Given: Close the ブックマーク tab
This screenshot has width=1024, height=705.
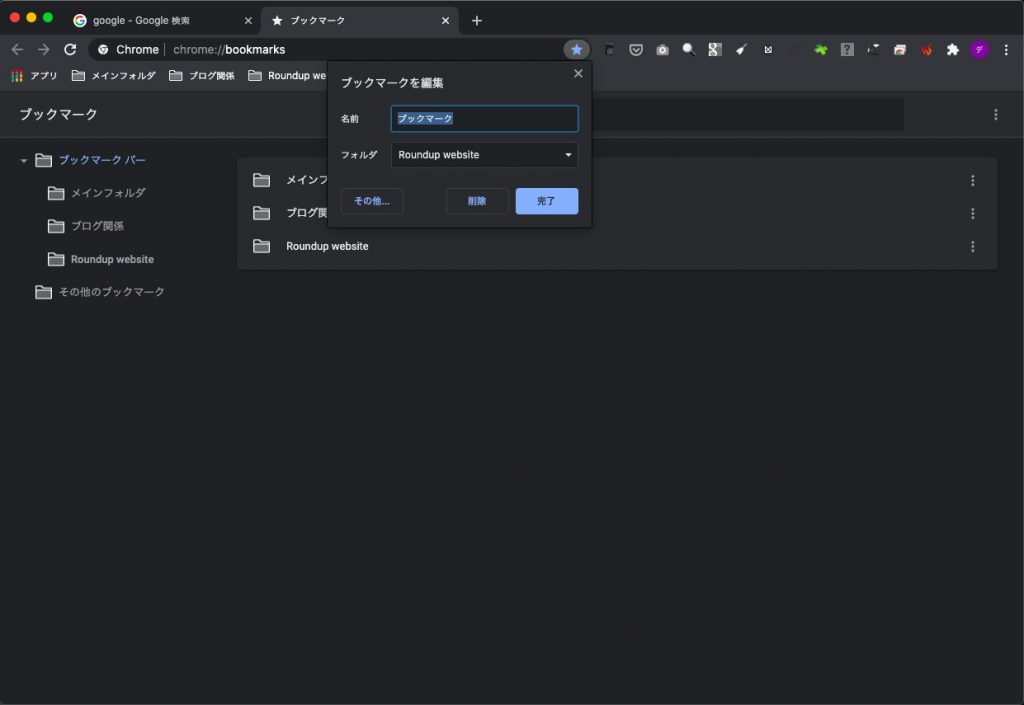Looking at the screenshot, I should coord(445,21).
